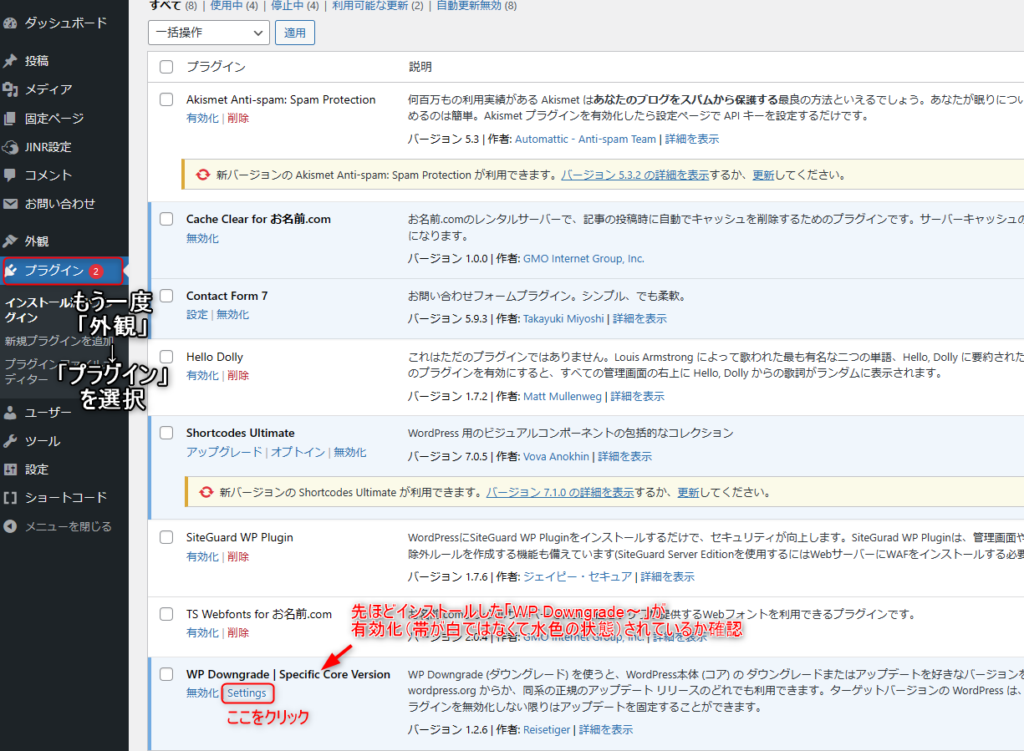The image size is (1024, 751).
Task: Open WP Downgrade Settings link
Action: click(x=247, y=693)
